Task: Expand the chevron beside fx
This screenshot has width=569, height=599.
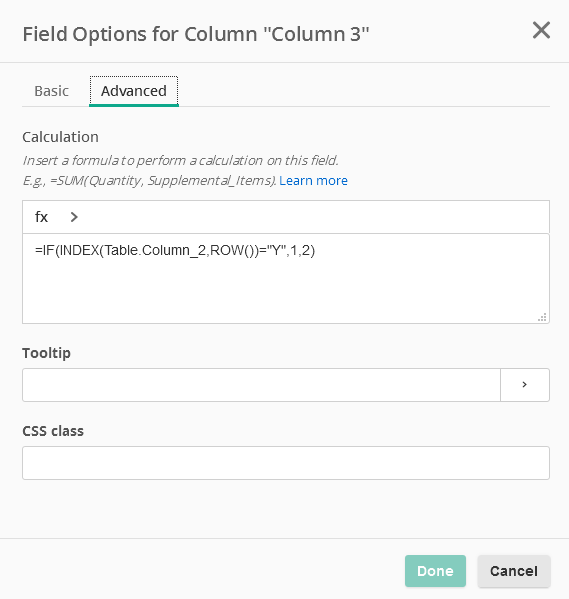Action: coord(74,217)
